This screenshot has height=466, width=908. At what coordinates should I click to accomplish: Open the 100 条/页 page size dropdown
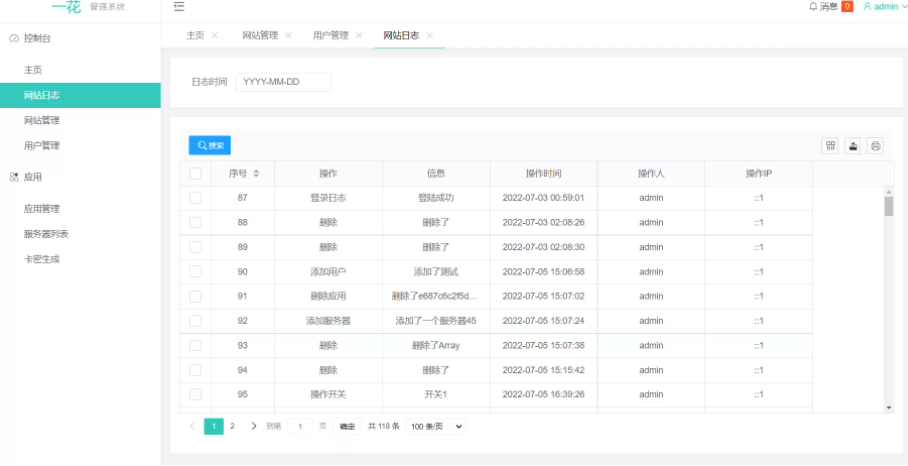pyautogui.click(x=435, y=426)
